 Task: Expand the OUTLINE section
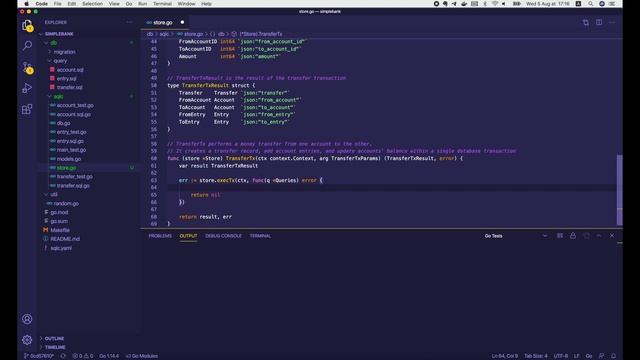click(x=88, y=338)
